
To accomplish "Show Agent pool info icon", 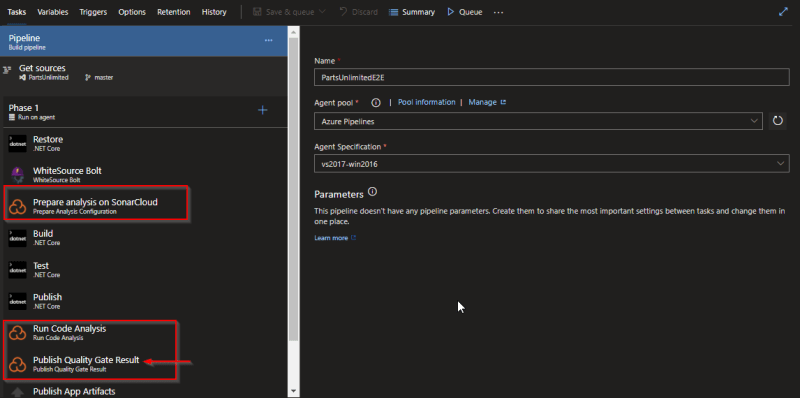I will click(x=376, y=103).
